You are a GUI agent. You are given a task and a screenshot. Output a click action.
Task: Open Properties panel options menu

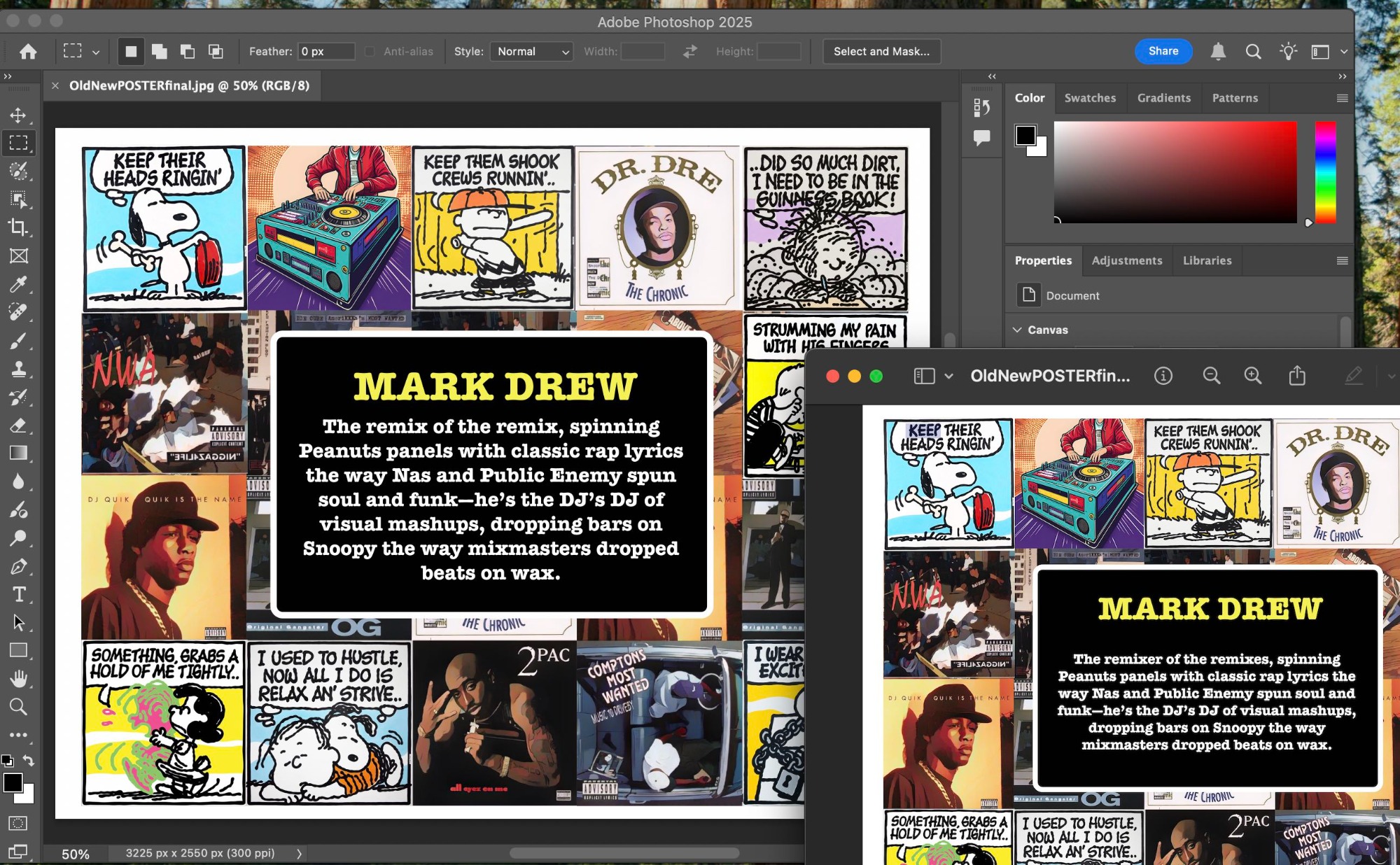[1342, 260]
